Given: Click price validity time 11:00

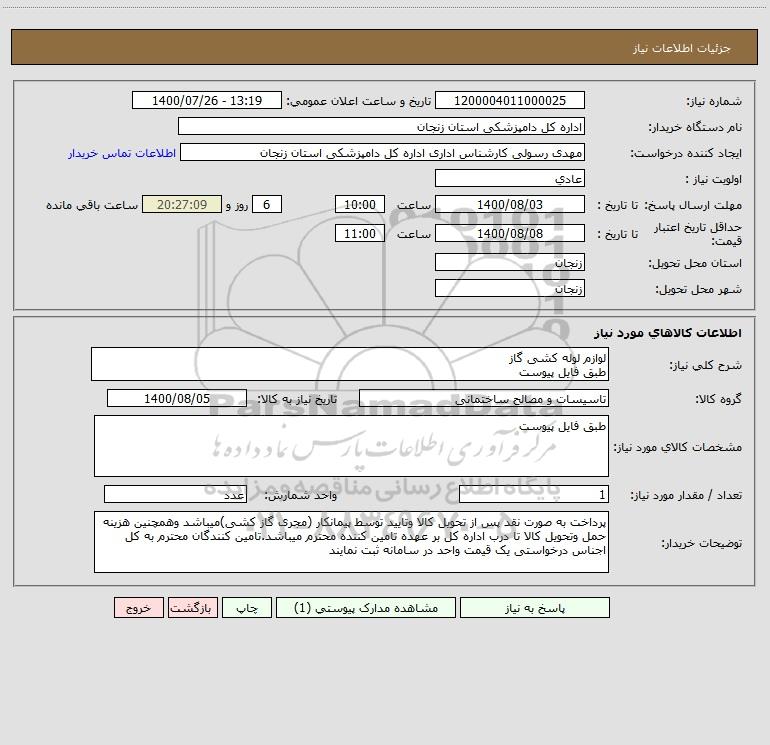Looking at the screenshot, I should click(x=359, y=233).
